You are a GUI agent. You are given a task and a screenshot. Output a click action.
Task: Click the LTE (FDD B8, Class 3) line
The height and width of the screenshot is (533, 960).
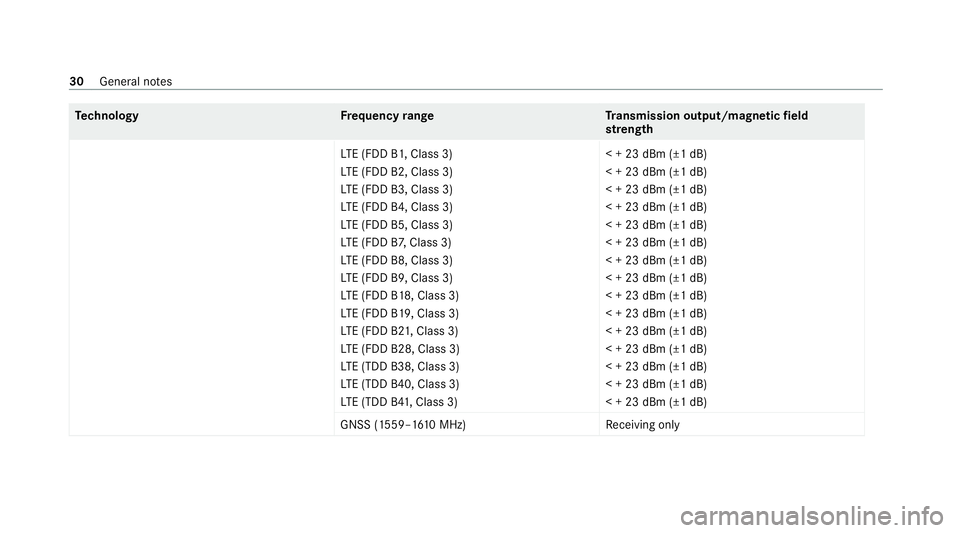click(x=396, y=261)
